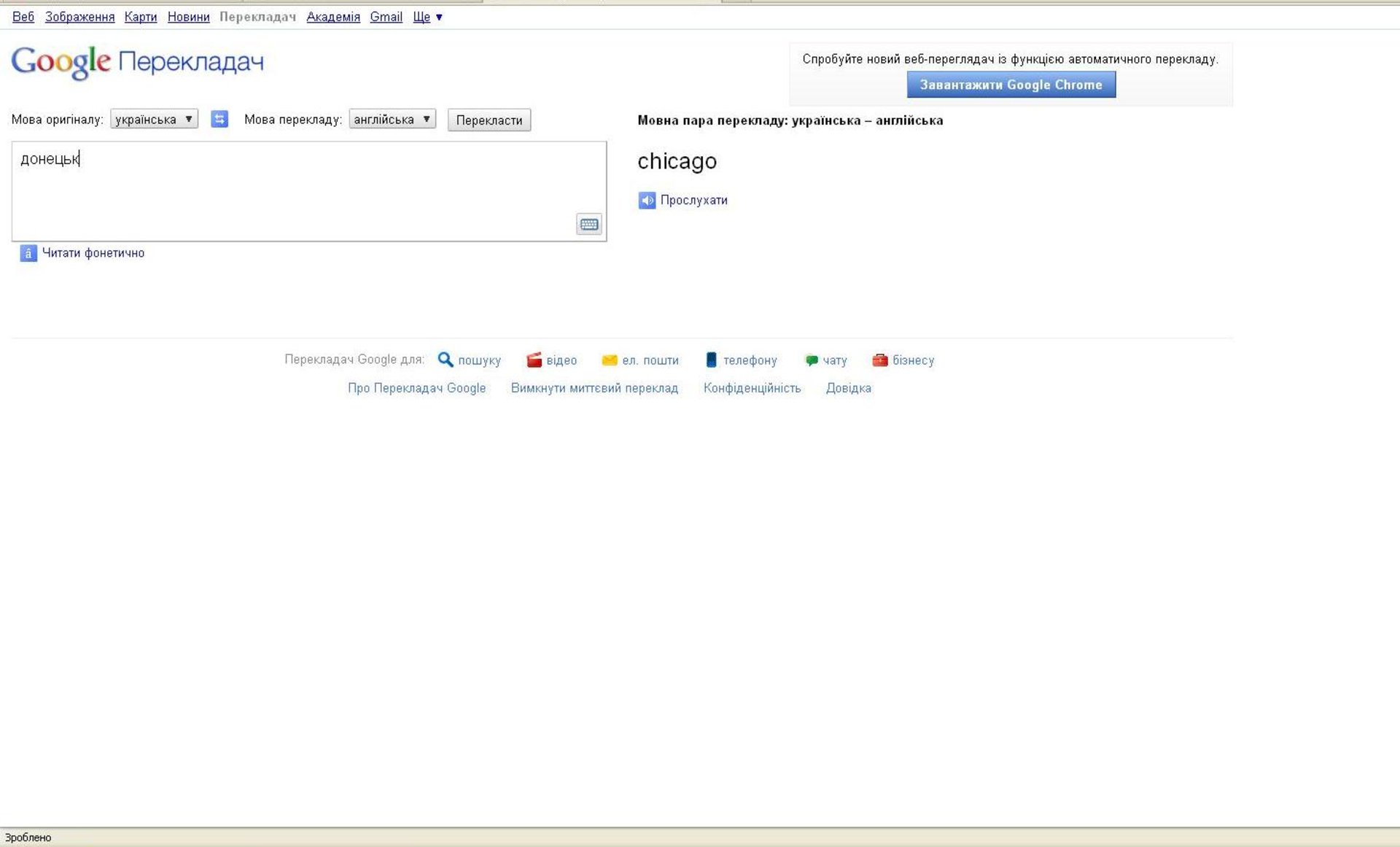Expand the 'Ще' more menu
Screen dimensions: 1400x847
427,17
